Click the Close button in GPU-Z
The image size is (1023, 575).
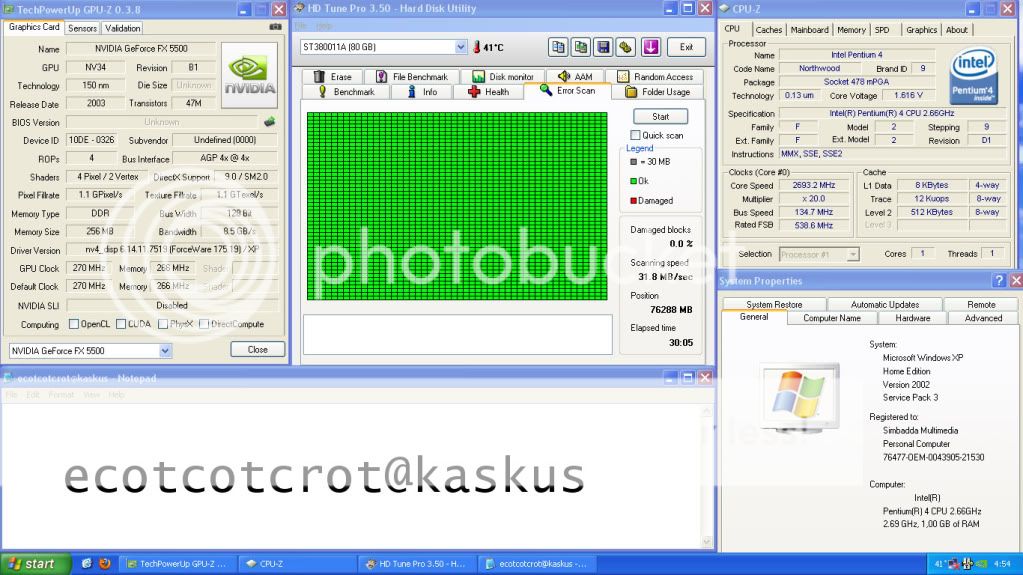(x=258, y=350)
